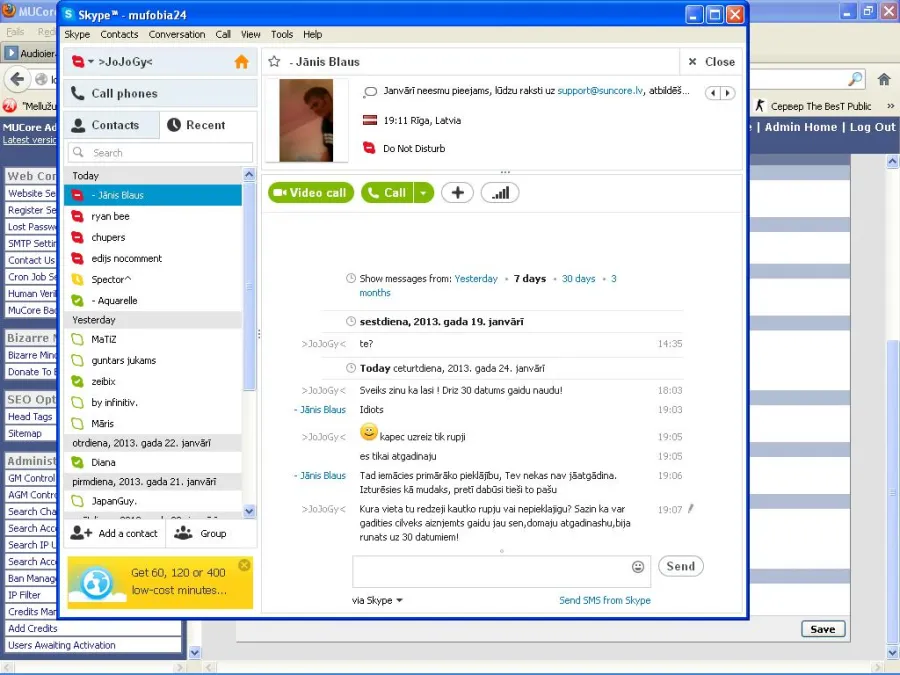Click the plus add-people button
This screenshot has width=900, height=675.
tap(457, 193)
